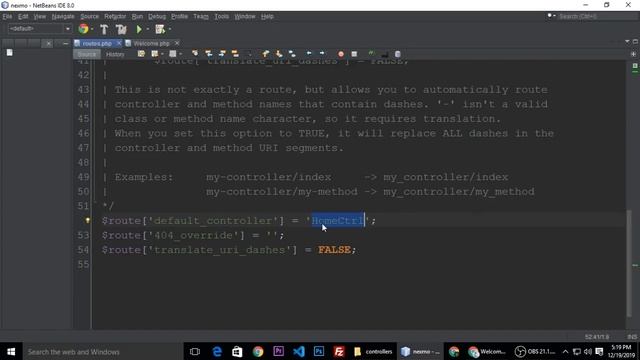This screenshot has width=640, height=360.
Task: Open the Navigate menu
Action: click(x=63, y=17)
